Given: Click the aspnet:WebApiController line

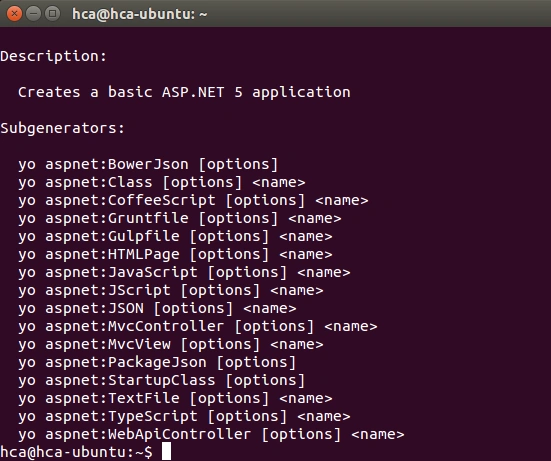Looking at the screenshot, I should click(211, 434).
